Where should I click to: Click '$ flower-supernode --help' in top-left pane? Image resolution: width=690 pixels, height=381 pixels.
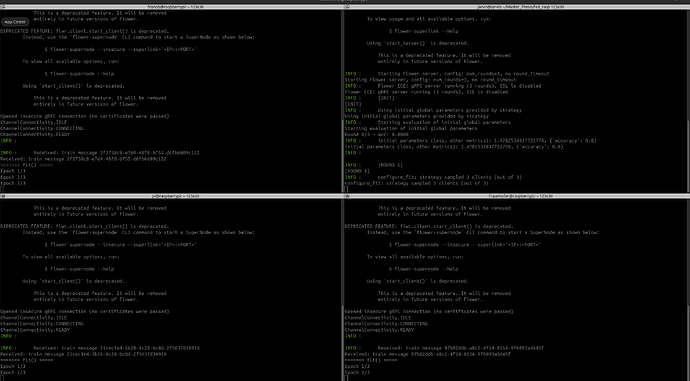(79, 73)
